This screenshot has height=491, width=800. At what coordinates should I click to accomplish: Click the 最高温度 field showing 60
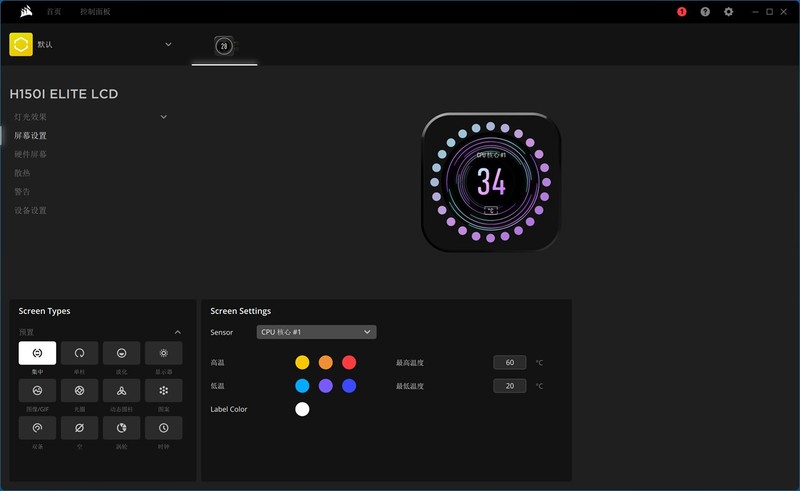click(510, 362)
